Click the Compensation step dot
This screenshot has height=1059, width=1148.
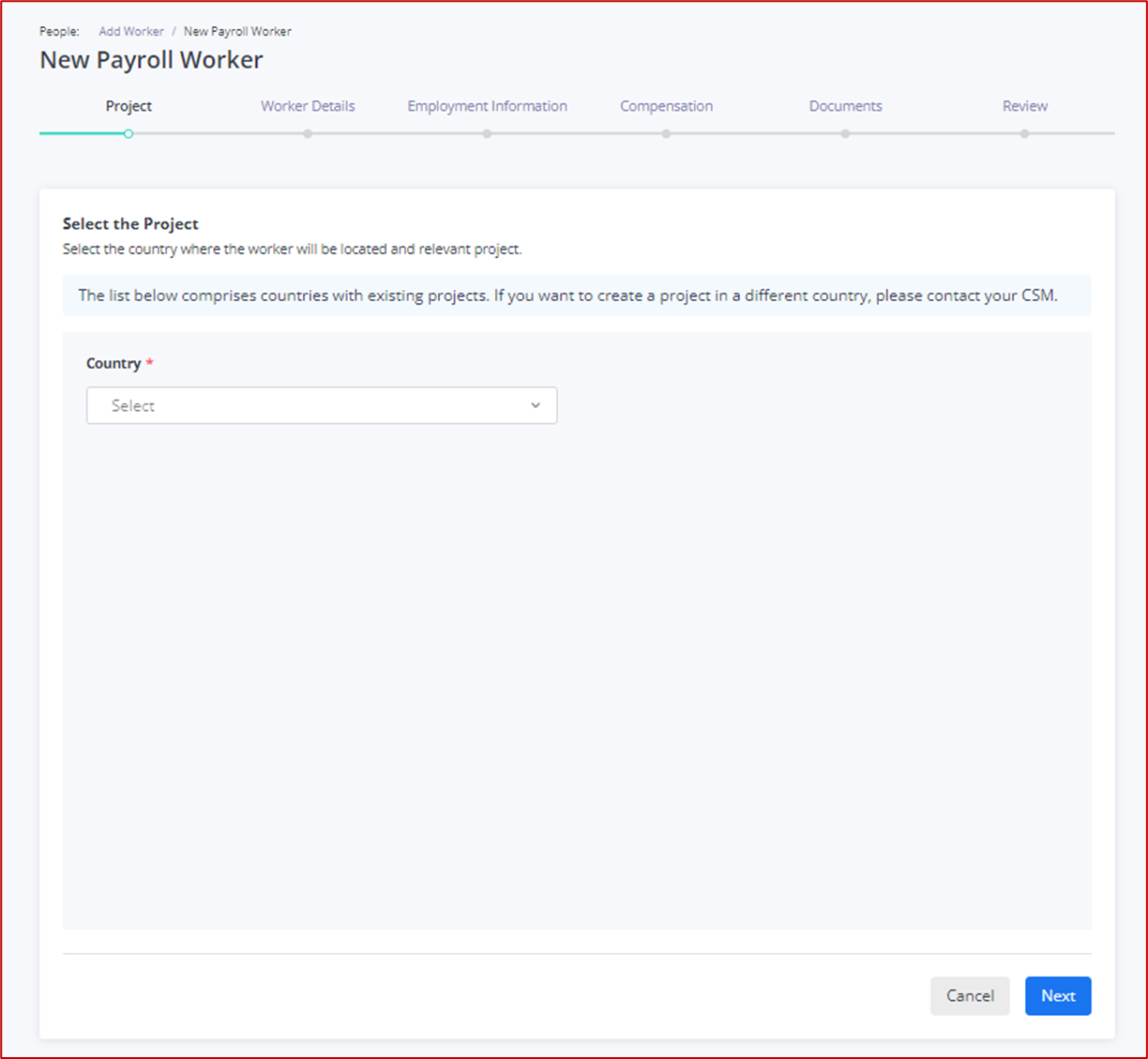(666, 134)
